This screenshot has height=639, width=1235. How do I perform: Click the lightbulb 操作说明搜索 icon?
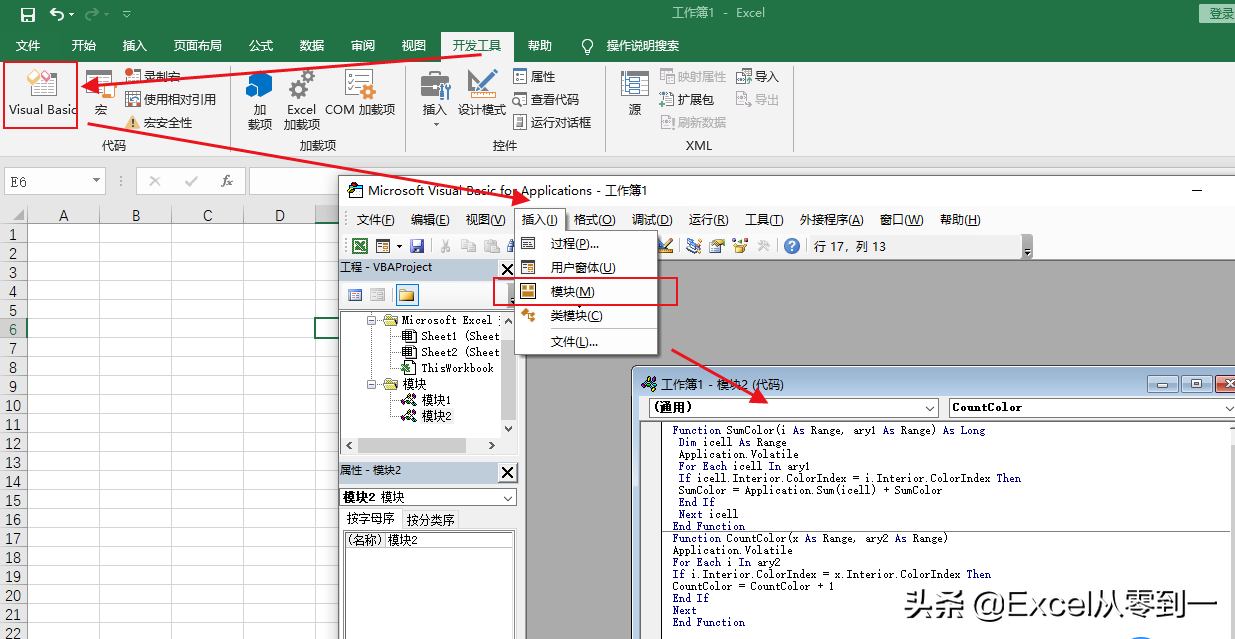click(x=587, y=46)
